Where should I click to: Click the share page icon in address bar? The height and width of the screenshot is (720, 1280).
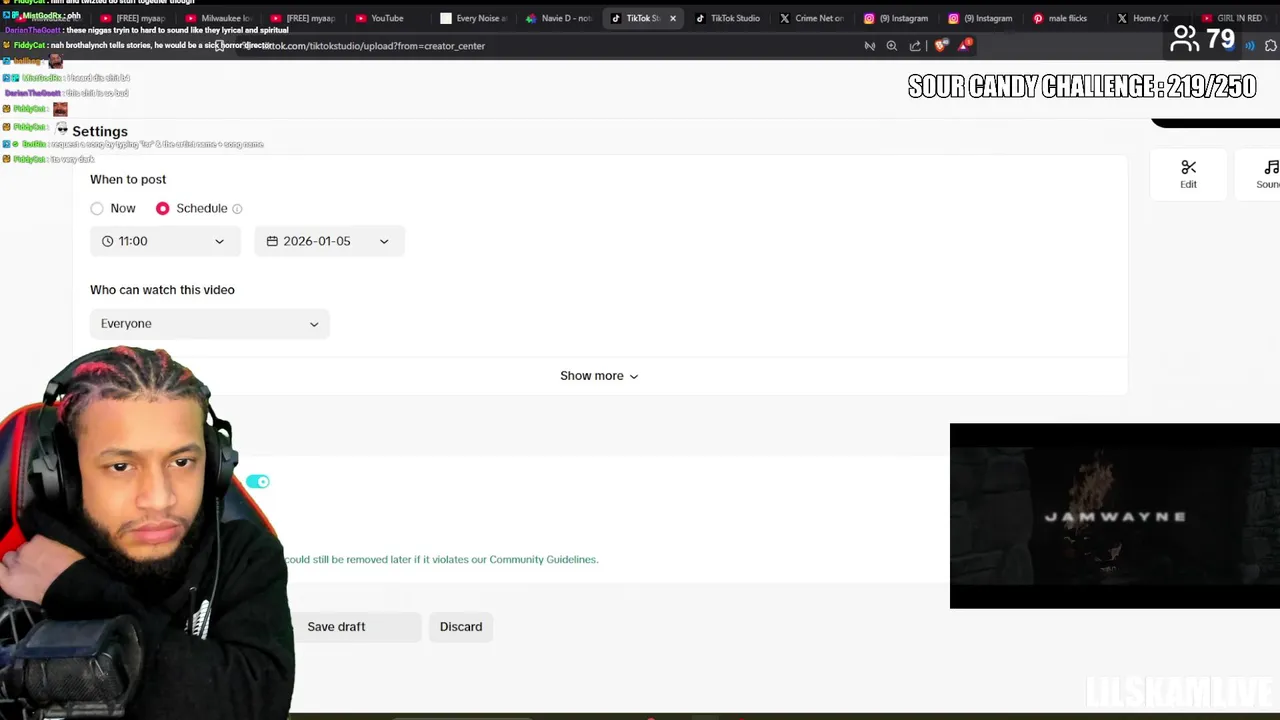pos(915,45)
